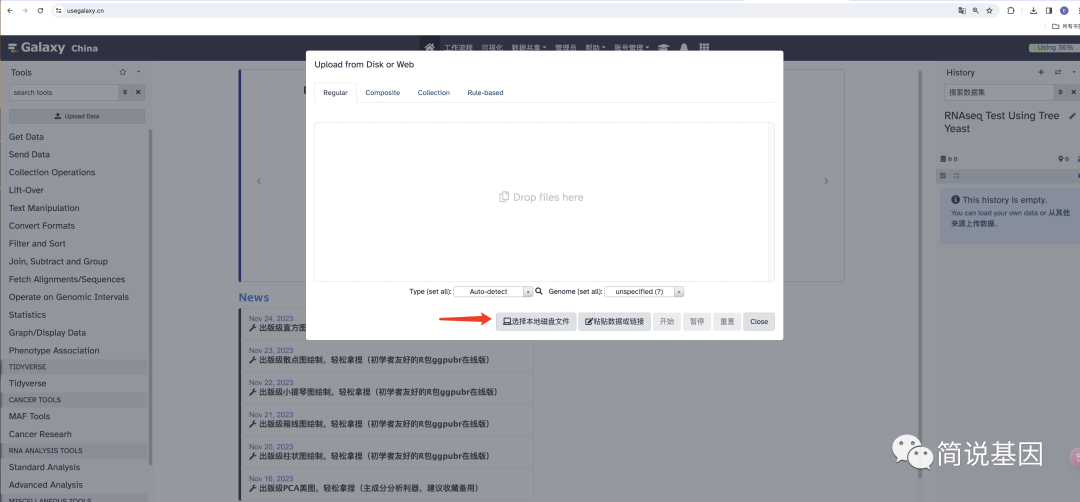Click the collapse-all datasets icon in history

(x=956, y=176)
